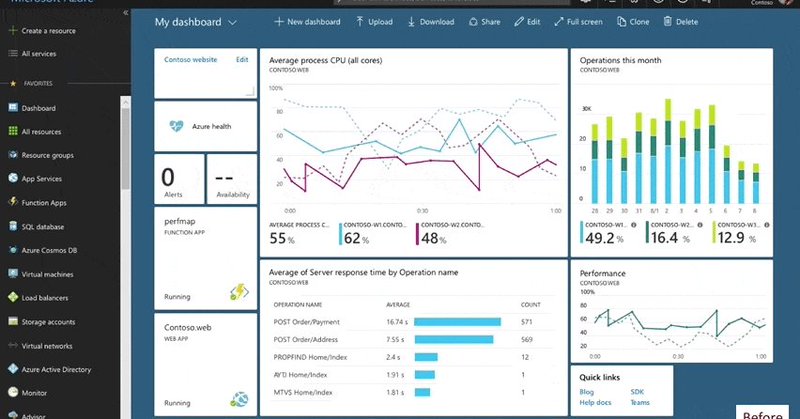Click the OPERATION NAME column header
Screen dimensions: 800x419
click(297, 305)
